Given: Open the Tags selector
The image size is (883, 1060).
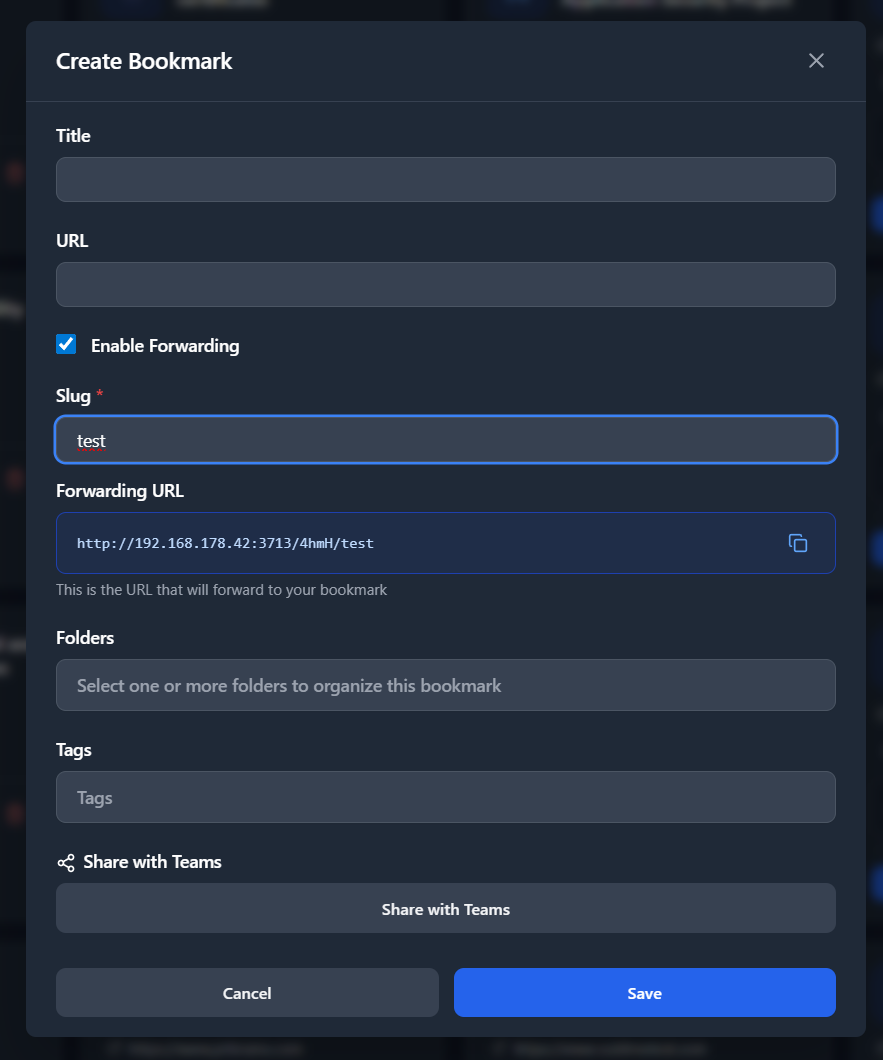Looking at the screenshot, I should point(446,797).
